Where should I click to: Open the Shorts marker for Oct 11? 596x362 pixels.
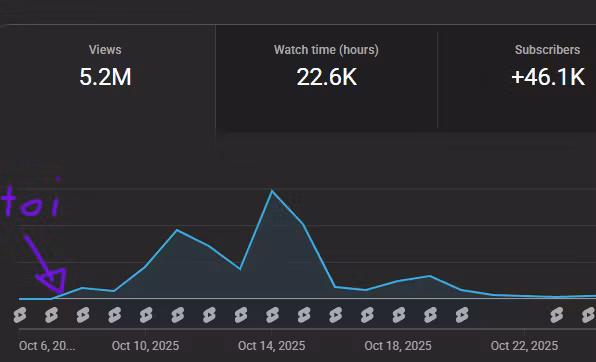178,315
